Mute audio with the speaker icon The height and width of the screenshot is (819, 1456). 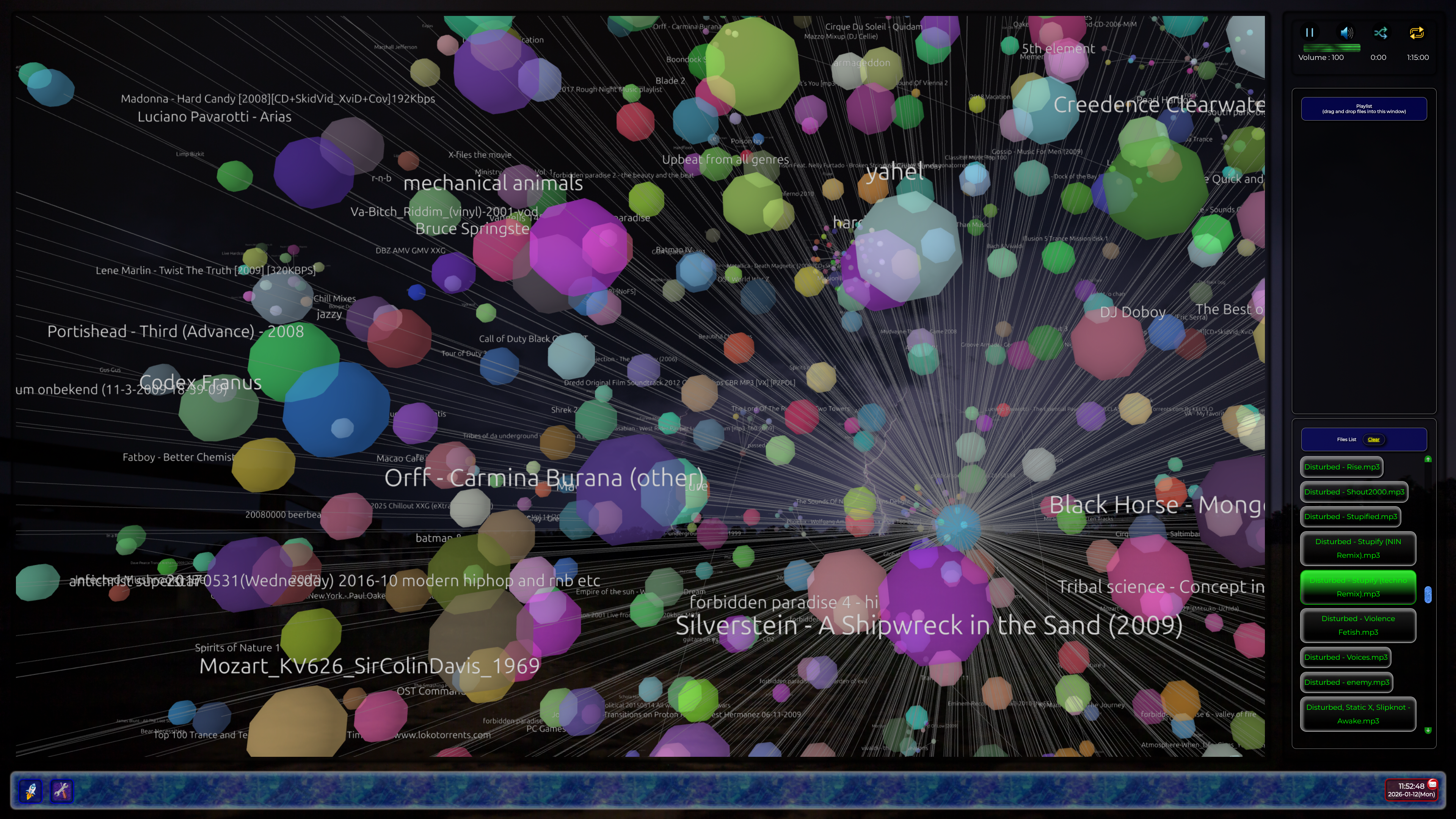tap(1346, 33)
